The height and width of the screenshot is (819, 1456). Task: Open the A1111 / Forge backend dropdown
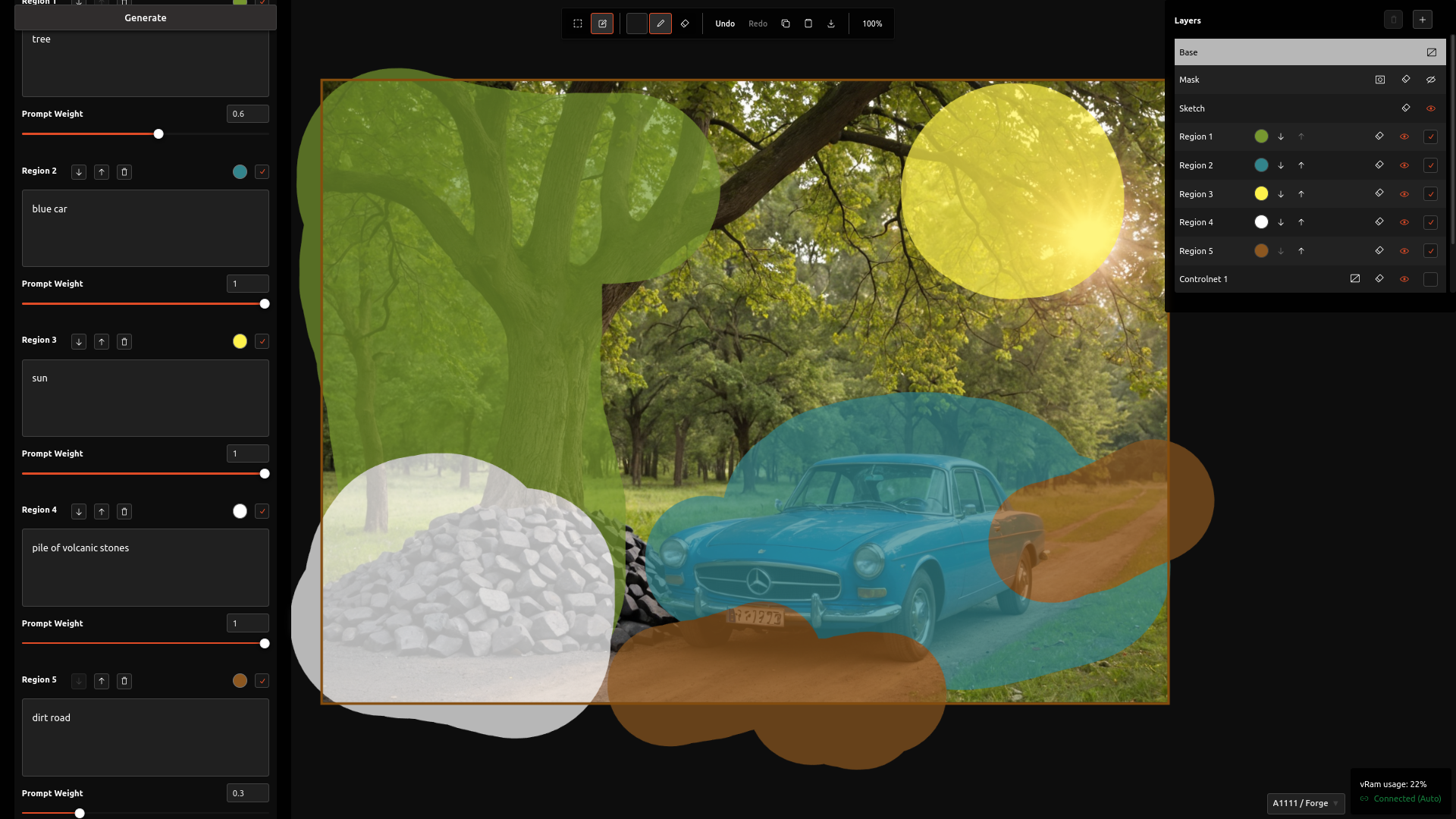[x=1305, y=803]
